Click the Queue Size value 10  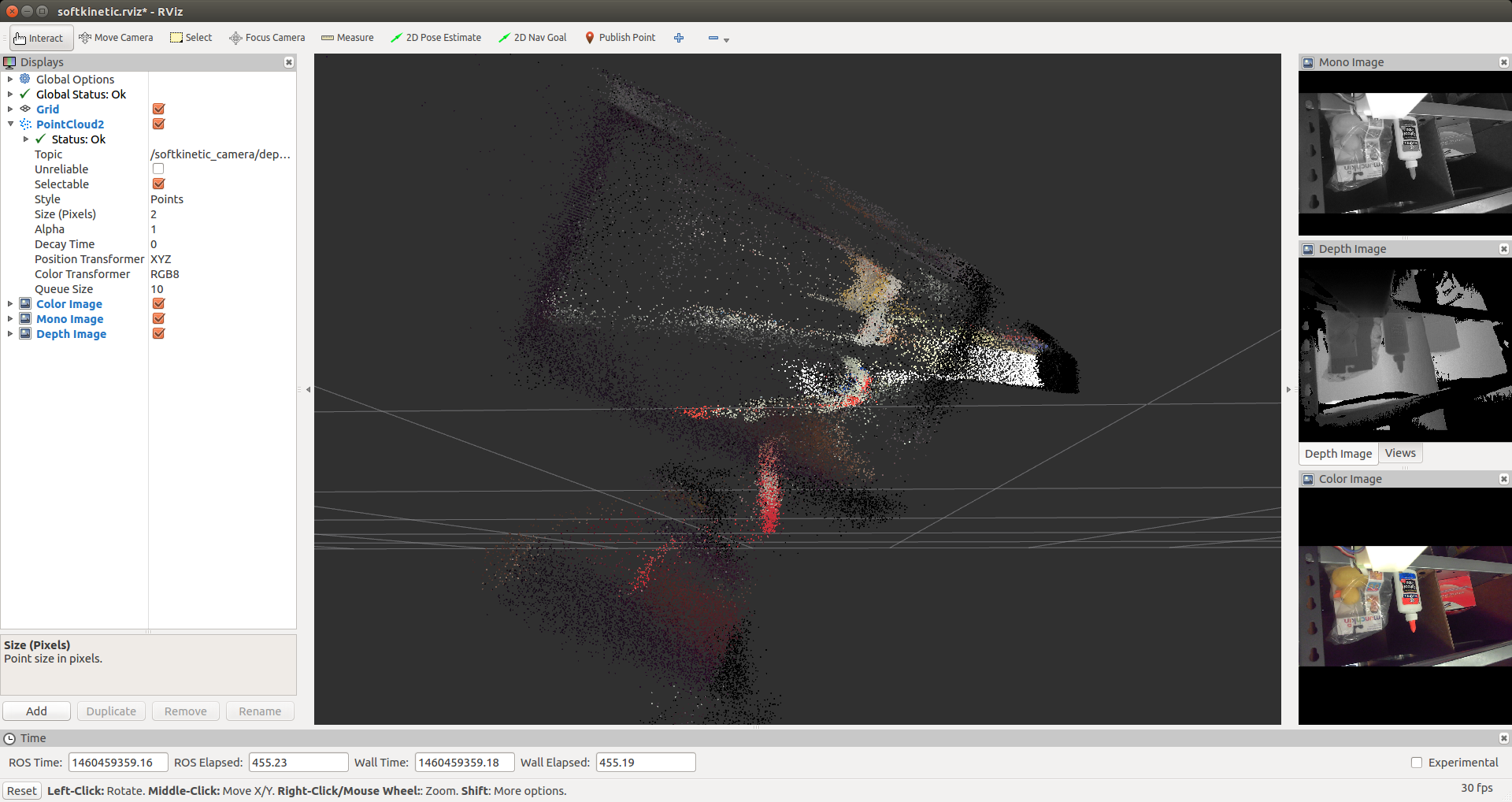[157, 288]
